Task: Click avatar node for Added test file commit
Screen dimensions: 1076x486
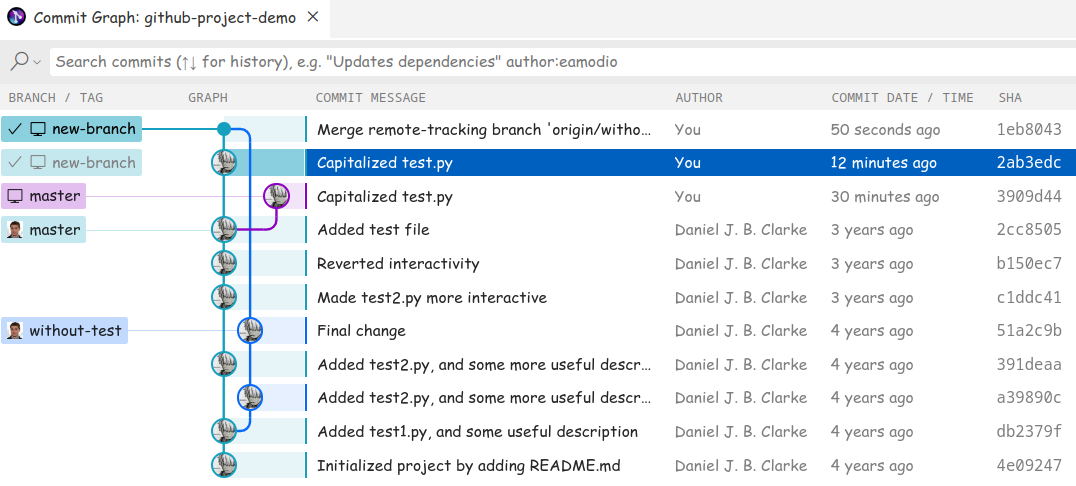Action: tap(224, 230)
